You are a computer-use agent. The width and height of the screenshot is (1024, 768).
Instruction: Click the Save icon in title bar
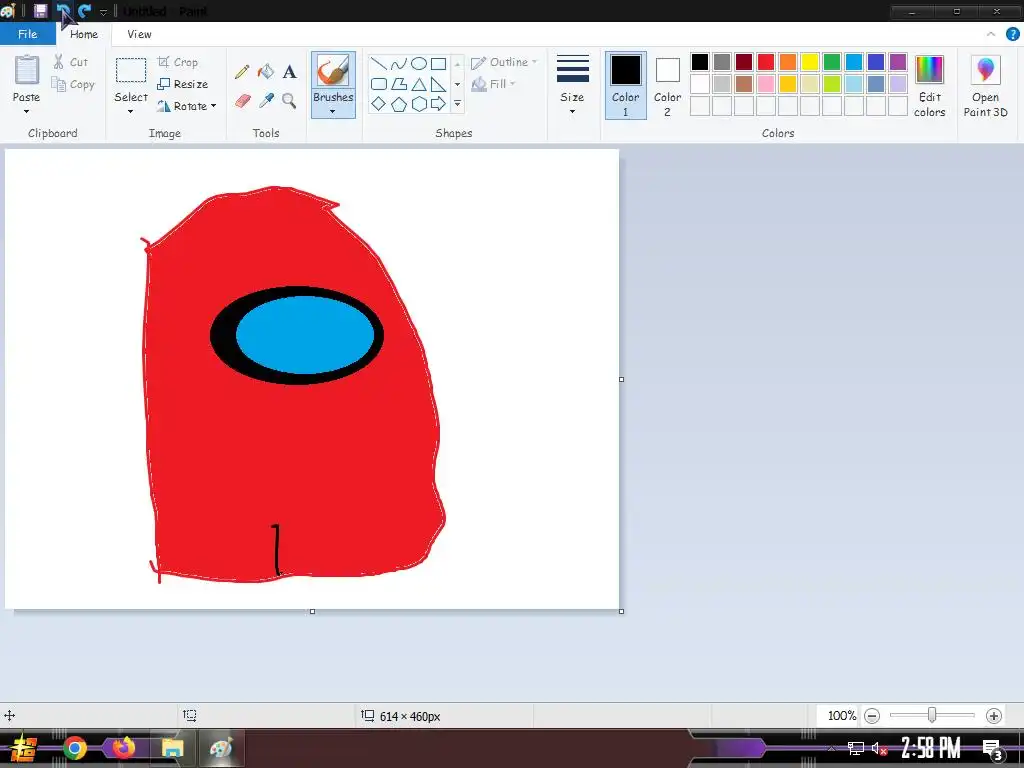40,10
